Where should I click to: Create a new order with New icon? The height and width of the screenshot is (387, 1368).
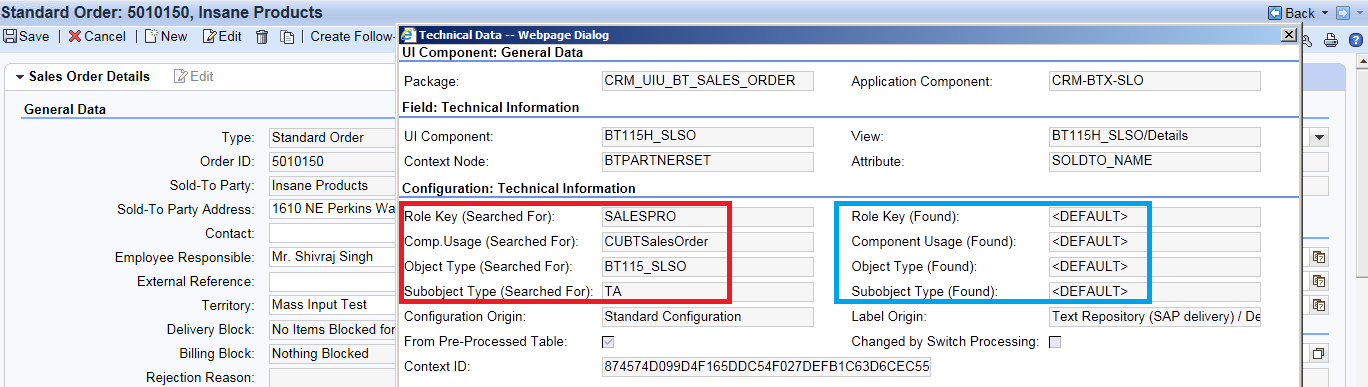point(151,36)
